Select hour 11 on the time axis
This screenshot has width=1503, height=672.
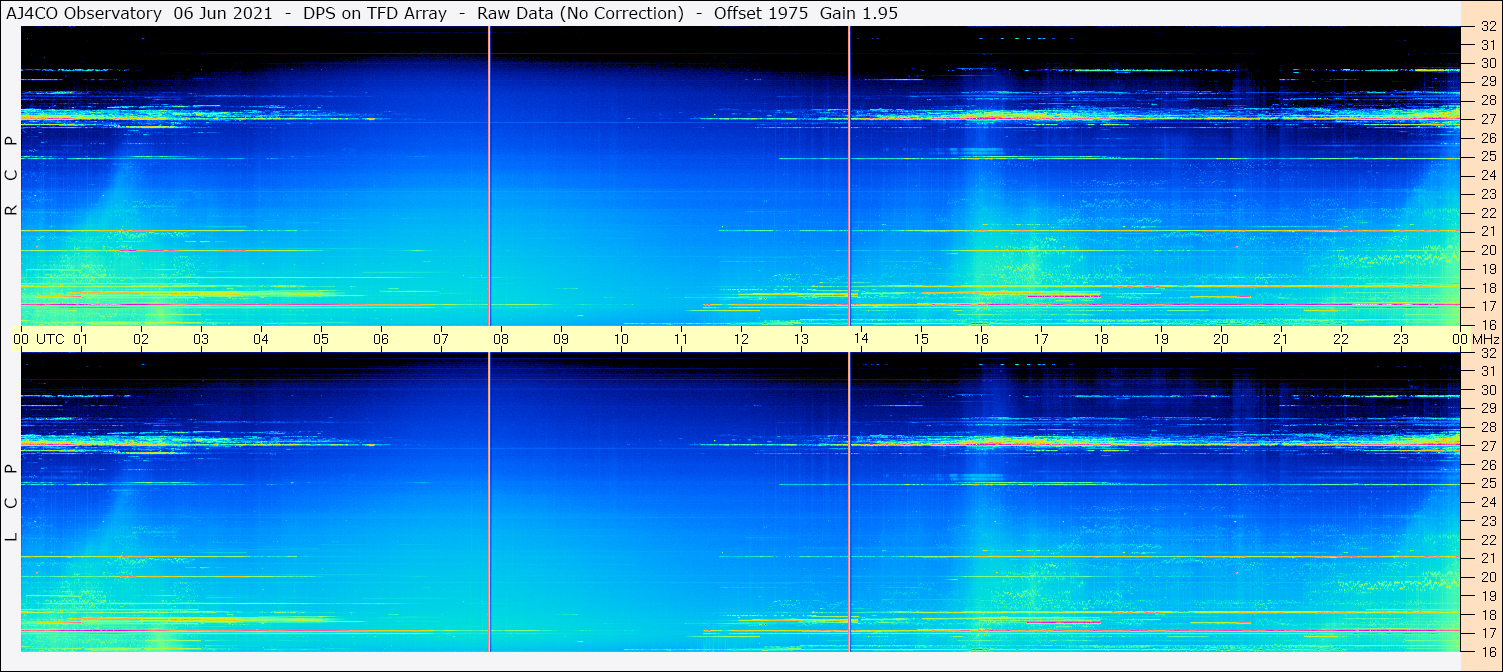[x=681, y=339]
